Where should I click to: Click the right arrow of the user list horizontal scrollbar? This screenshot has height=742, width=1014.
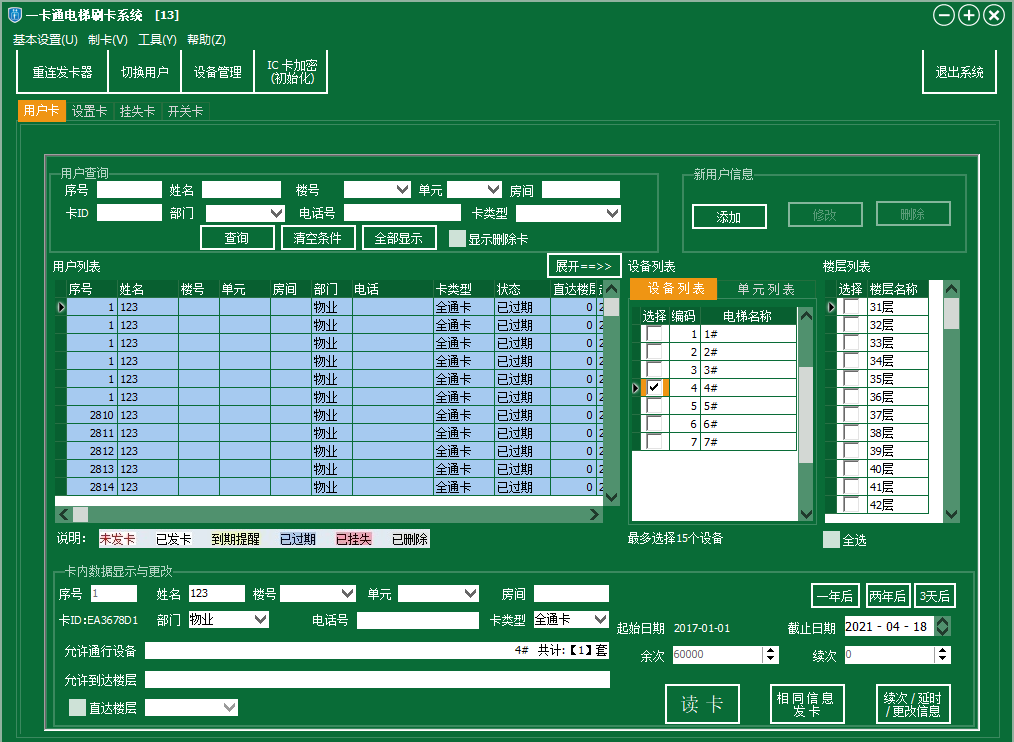coord(594,514)
